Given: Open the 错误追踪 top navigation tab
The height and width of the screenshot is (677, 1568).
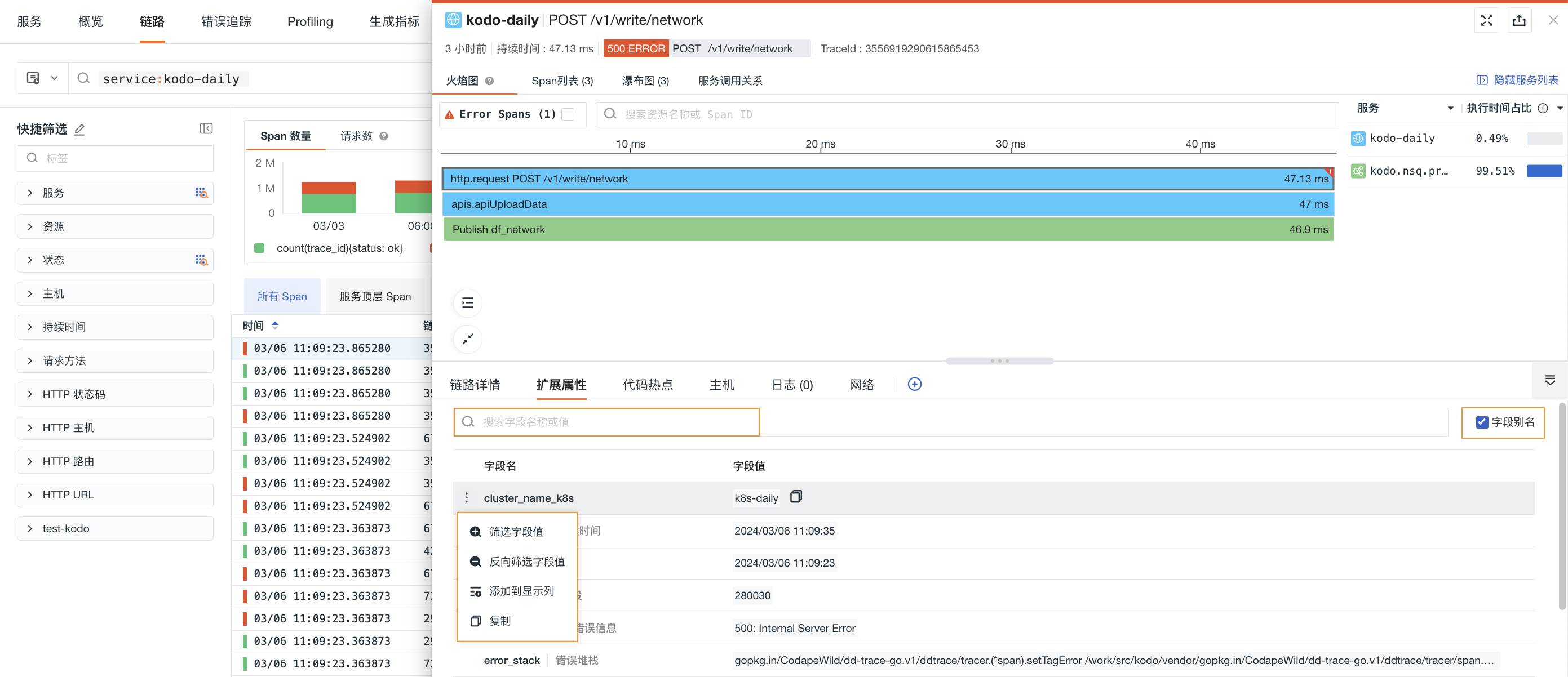Looking at the screenshot, I should [x=226, y=22].
